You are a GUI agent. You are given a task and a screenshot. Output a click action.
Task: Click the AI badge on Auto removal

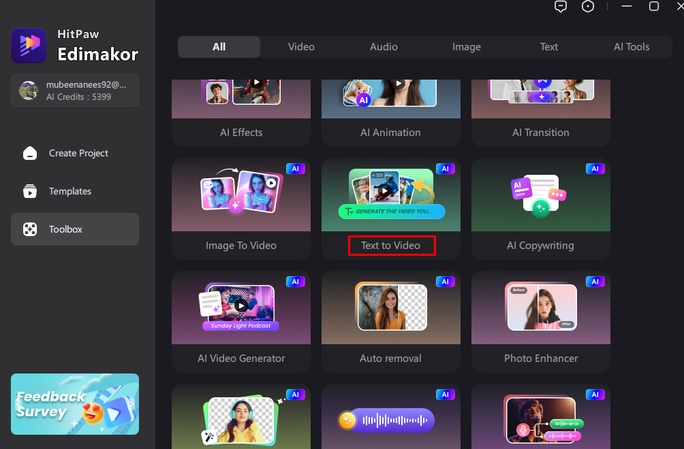[x=445, y=282]
